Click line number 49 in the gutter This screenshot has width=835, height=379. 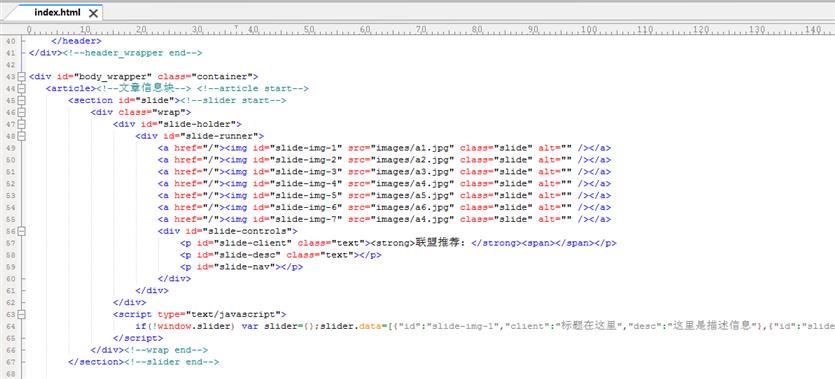tap(11, 148)
